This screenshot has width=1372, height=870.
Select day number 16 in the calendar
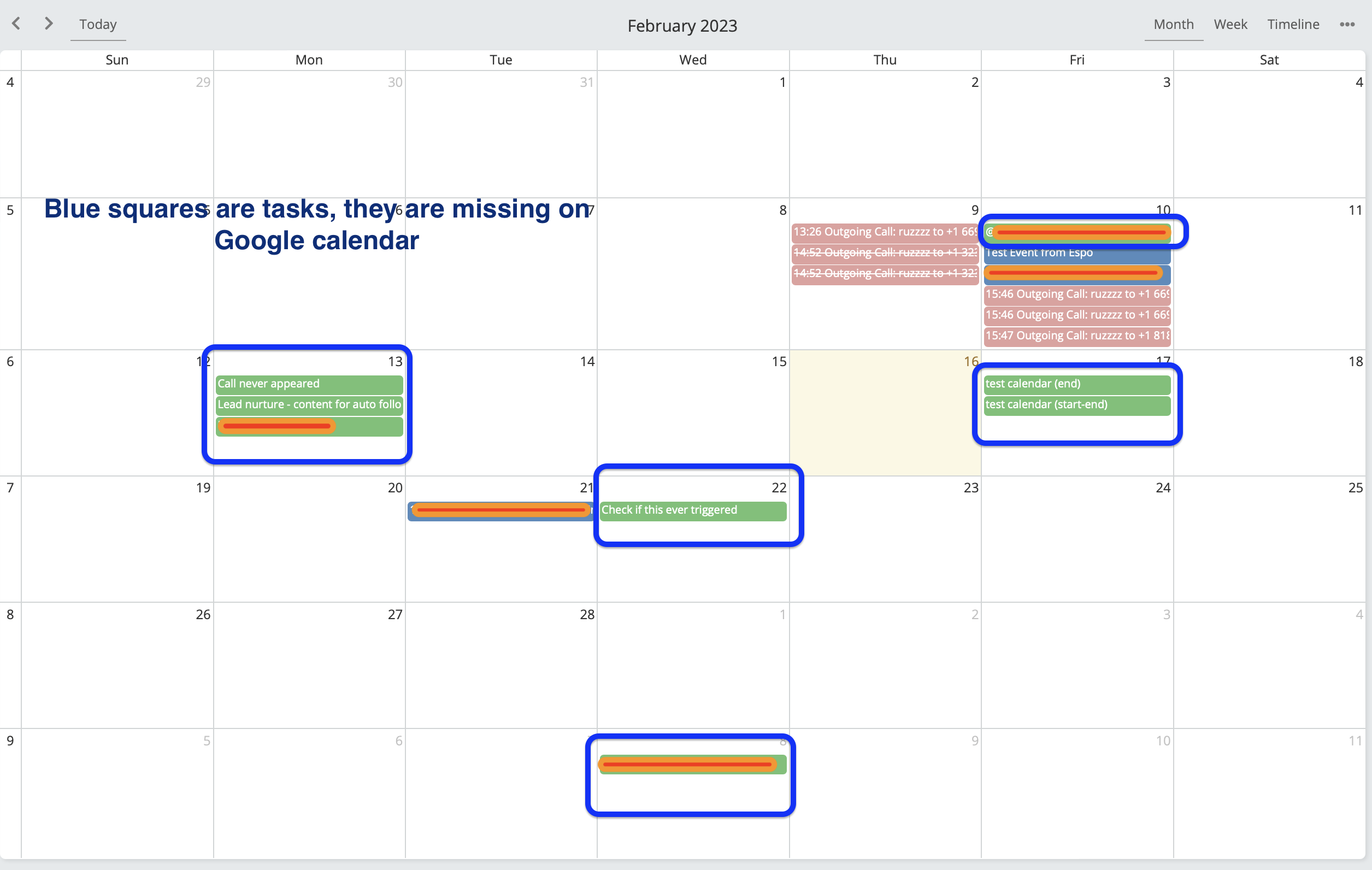point(970,362)
